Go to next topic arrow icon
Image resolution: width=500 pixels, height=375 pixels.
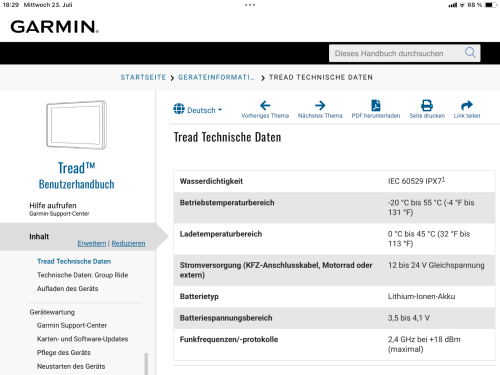[x=320, y=105]
